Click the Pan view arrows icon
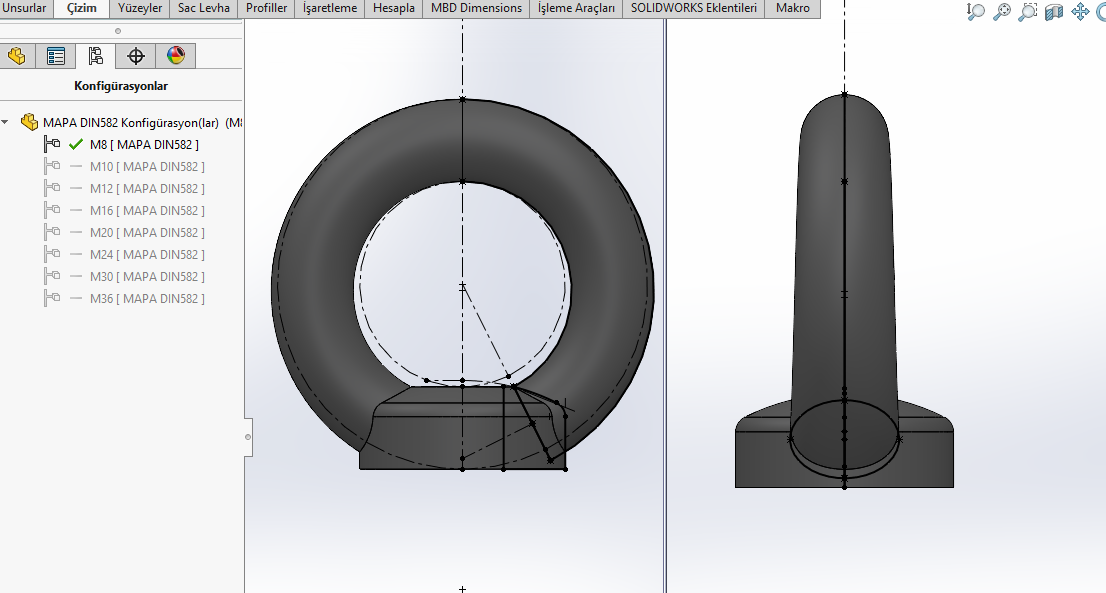 (x=1080, y=11)
